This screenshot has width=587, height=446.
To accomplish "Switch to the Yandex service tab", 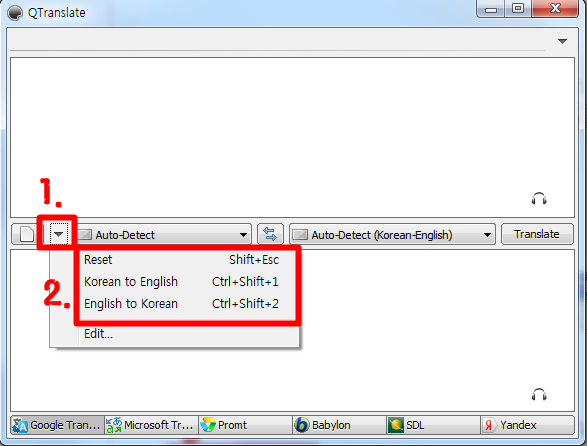I will click(527, 425).
